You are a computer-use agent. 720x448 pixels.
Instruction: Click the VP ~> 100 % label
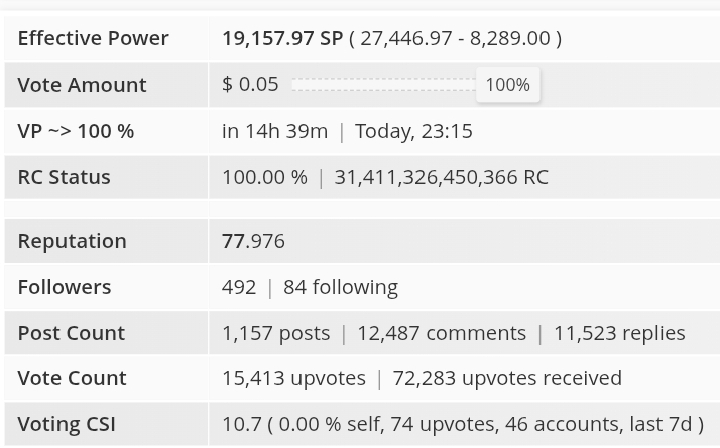point(76,131)
